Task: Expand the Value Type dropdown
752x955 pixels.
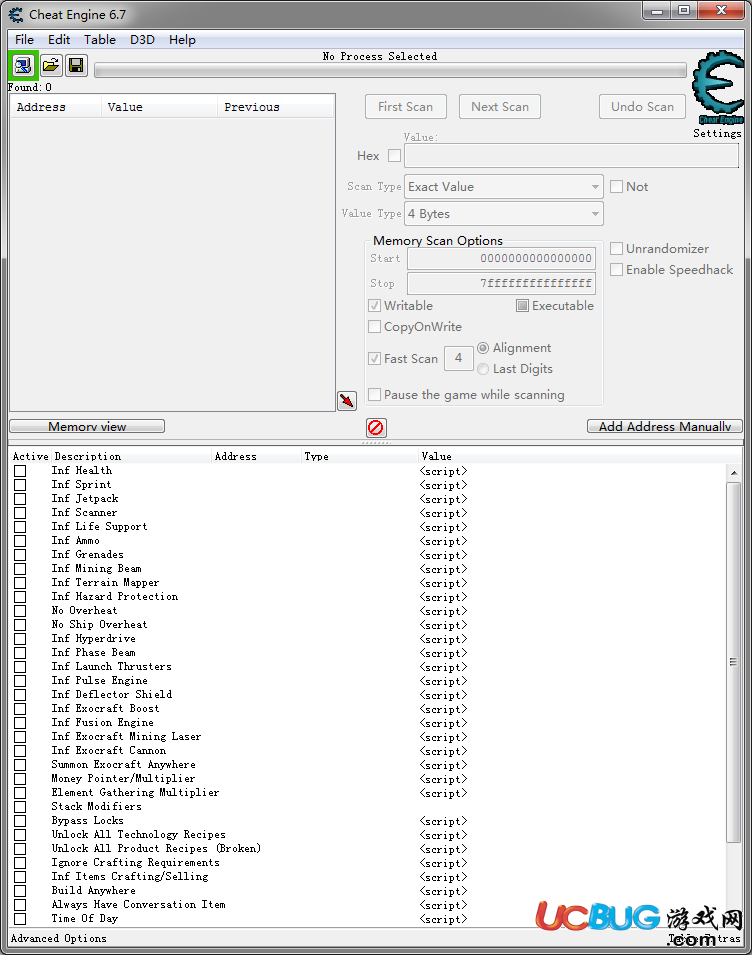Action: 504,214
